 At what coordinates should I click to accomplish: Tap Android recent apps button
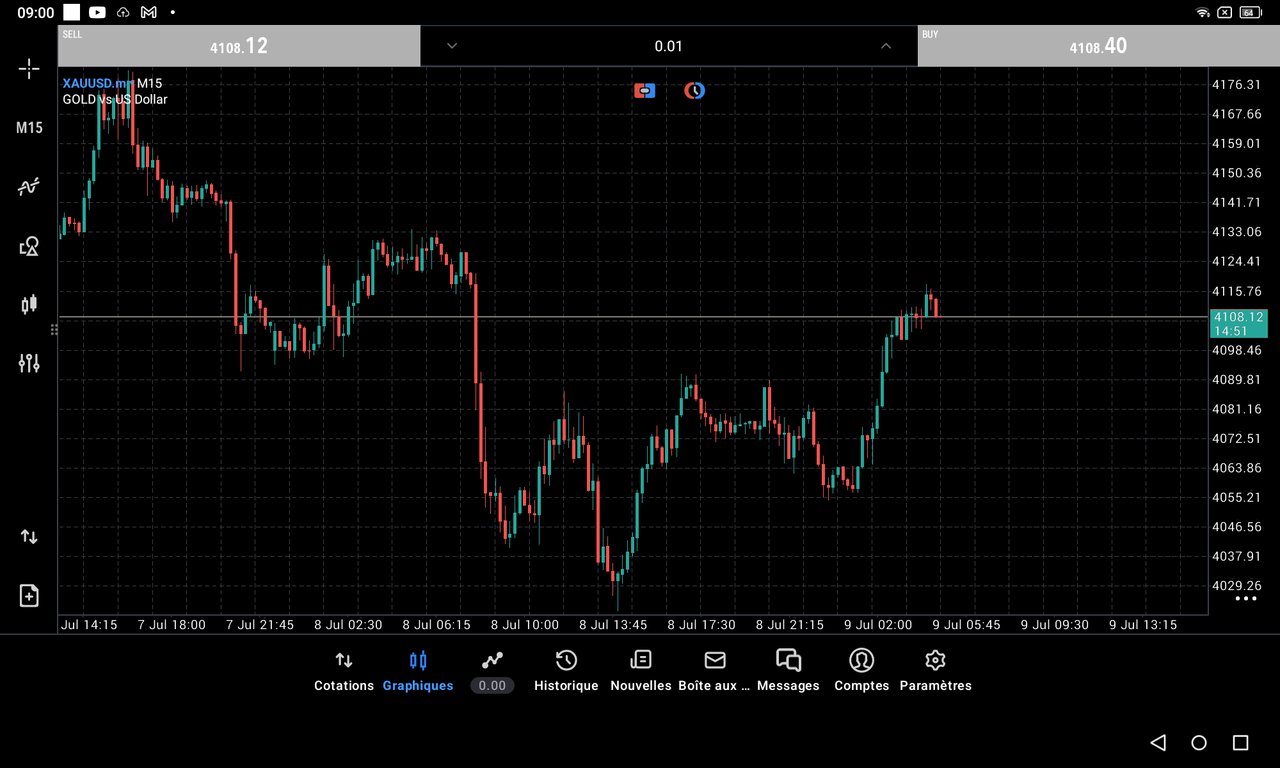point(1240,742)
